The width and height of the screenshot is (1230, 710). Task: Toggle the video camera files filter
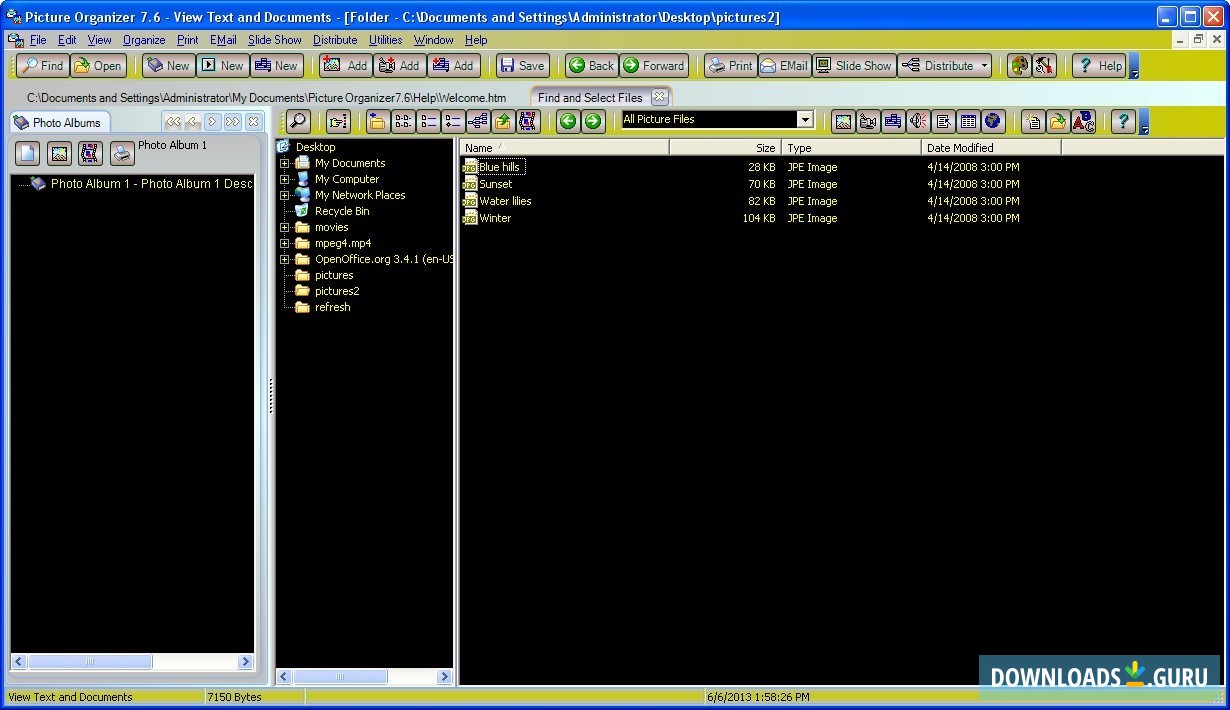(868, 121)
